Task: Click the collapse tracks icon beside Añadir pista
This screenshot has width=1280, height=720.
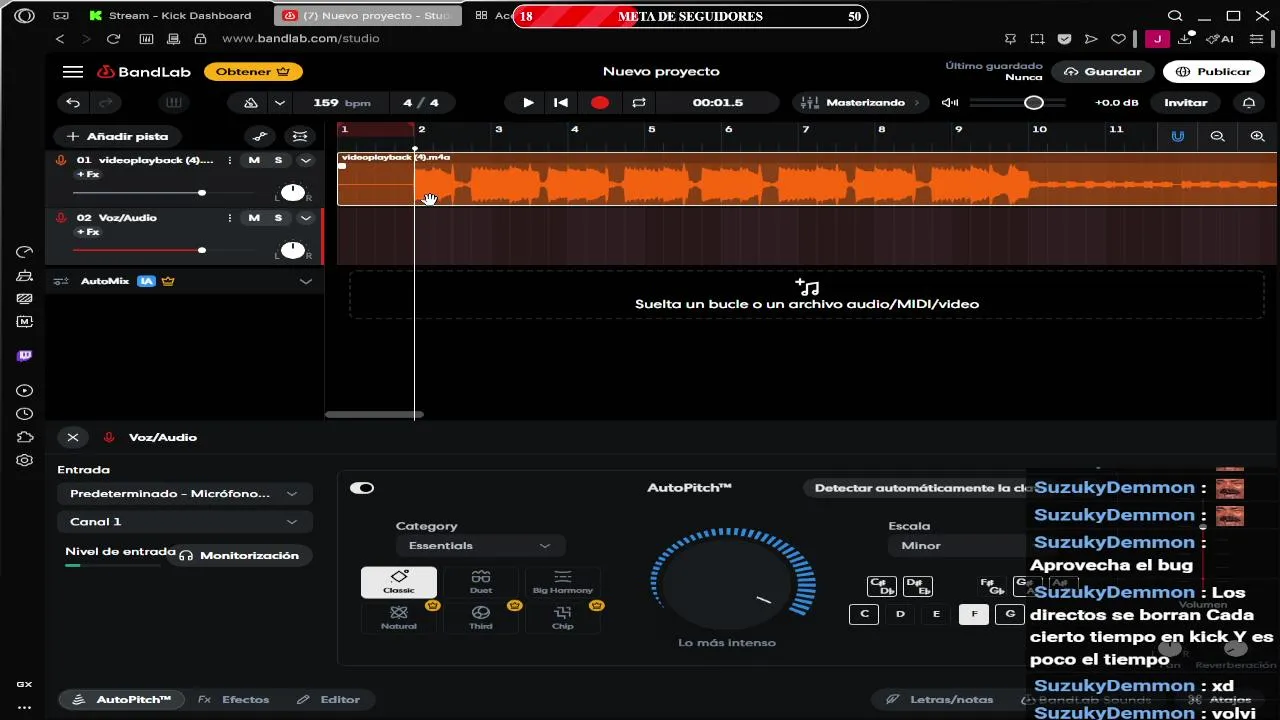Action: point(299,136)
